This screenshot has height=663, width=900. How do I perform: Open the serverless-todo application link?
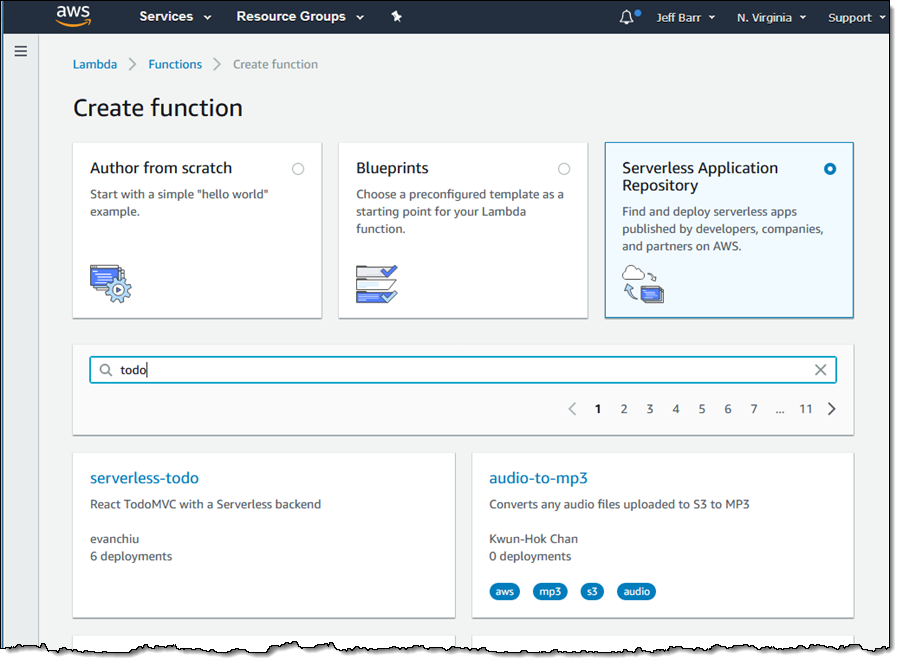144,478
